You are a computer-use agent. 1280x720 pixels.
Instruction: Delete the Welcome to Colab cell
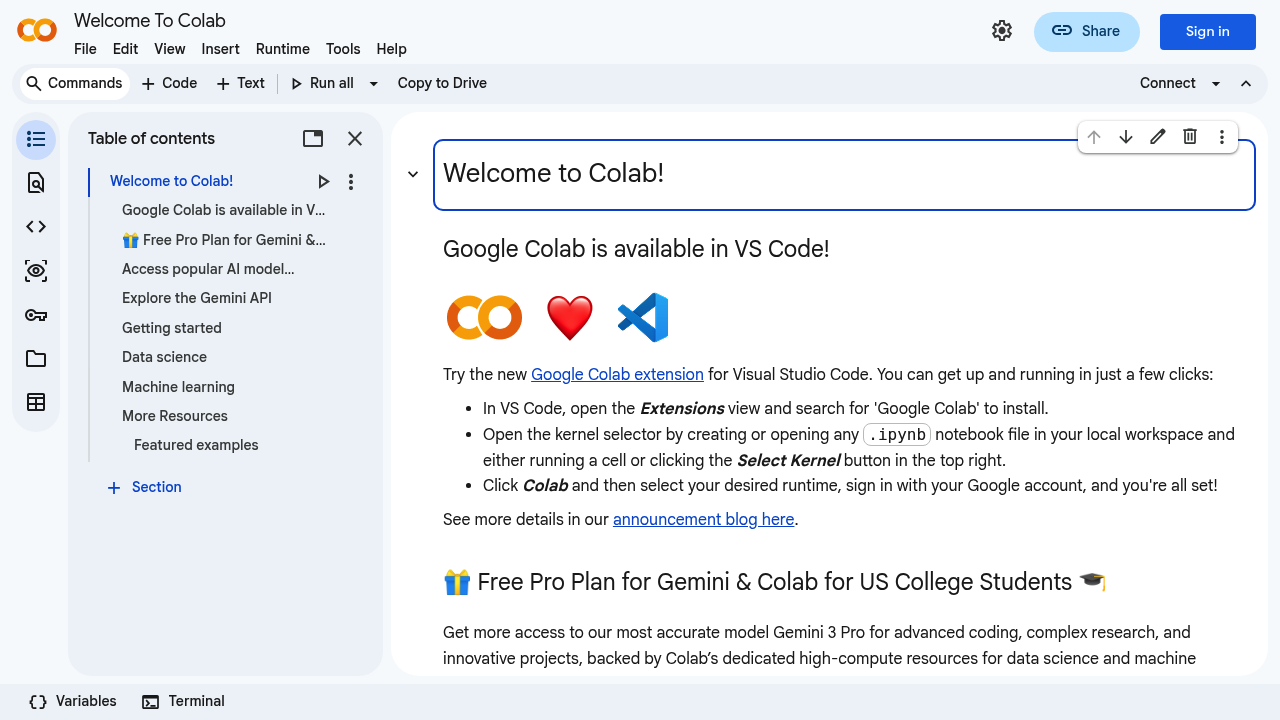pos(1189,136)
